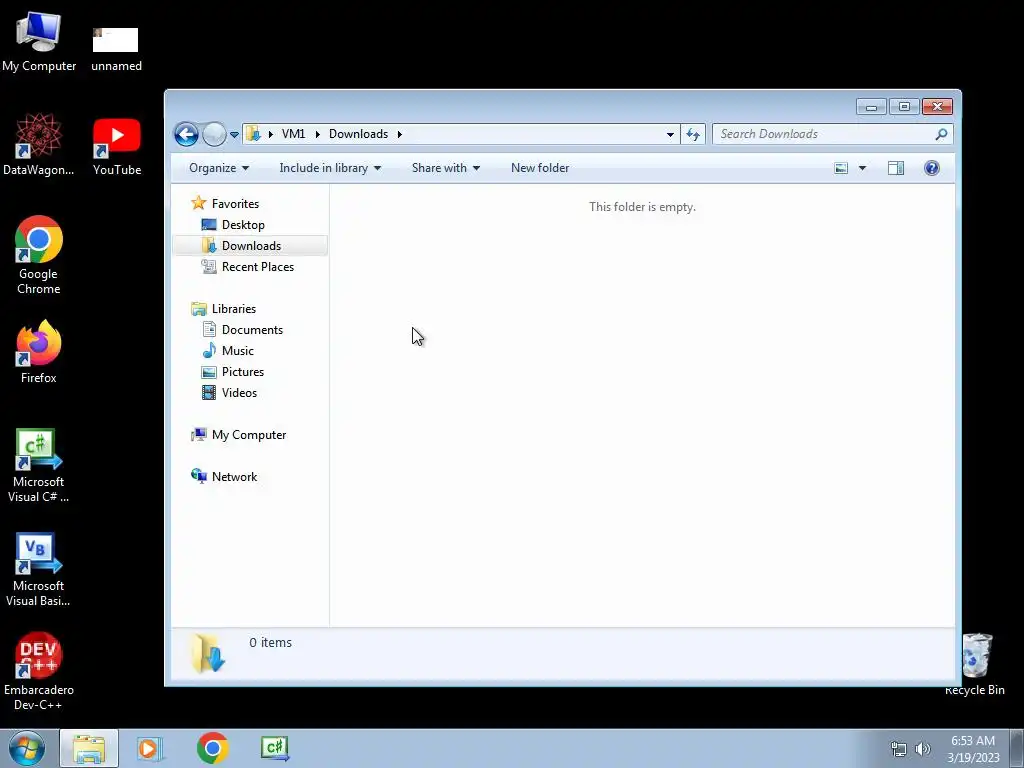
Task: Click the folder icon in address bar
Action: 253,134
